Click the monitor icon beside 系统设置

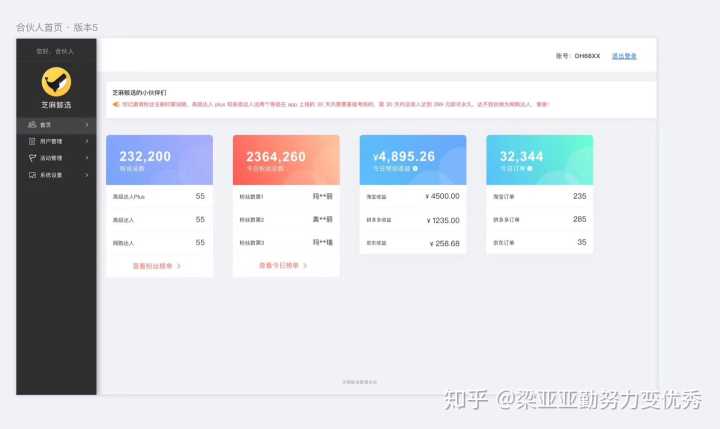(x=32, y=175)
